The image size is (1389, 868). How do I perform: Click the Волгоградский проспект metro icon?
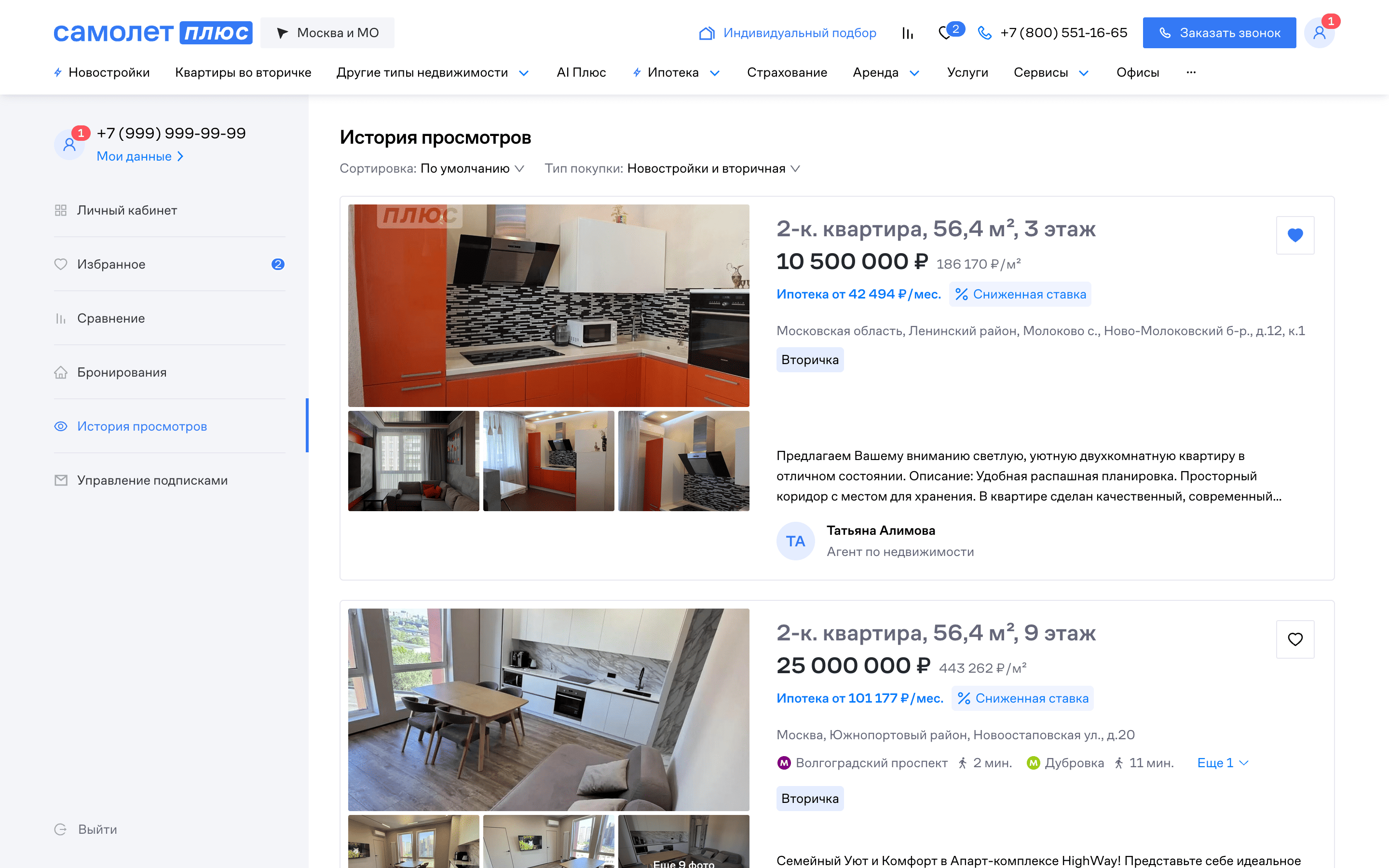click(x=783, y=762)
